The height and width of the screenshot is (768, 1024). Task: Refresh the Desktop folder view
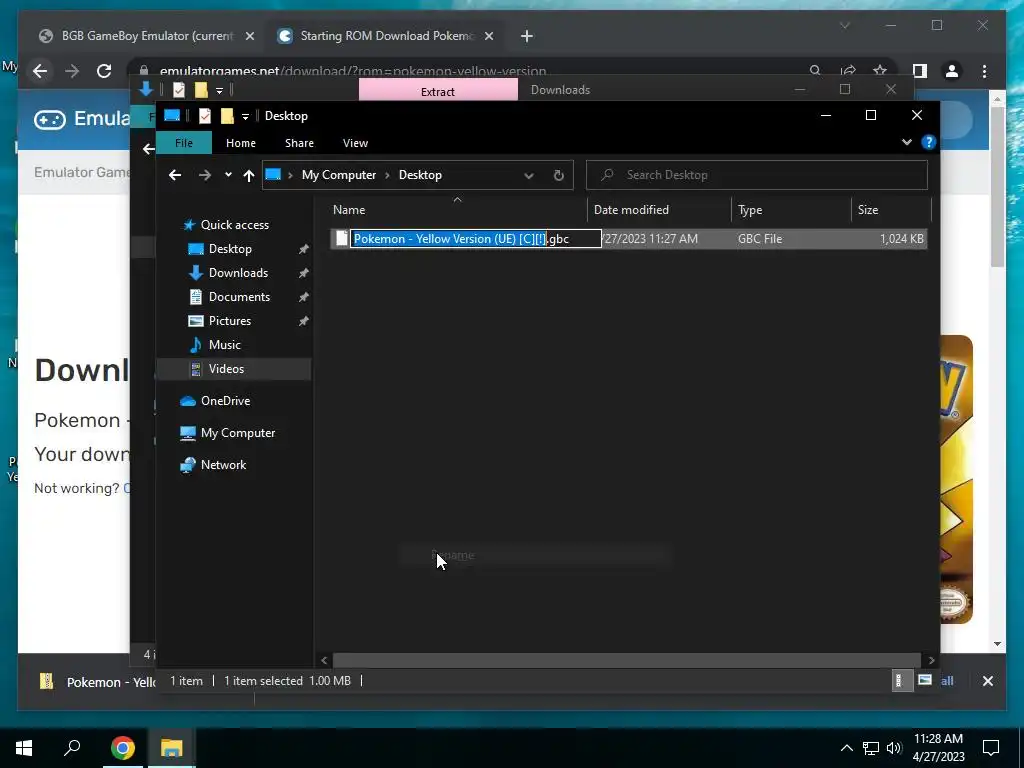[558, 175]
